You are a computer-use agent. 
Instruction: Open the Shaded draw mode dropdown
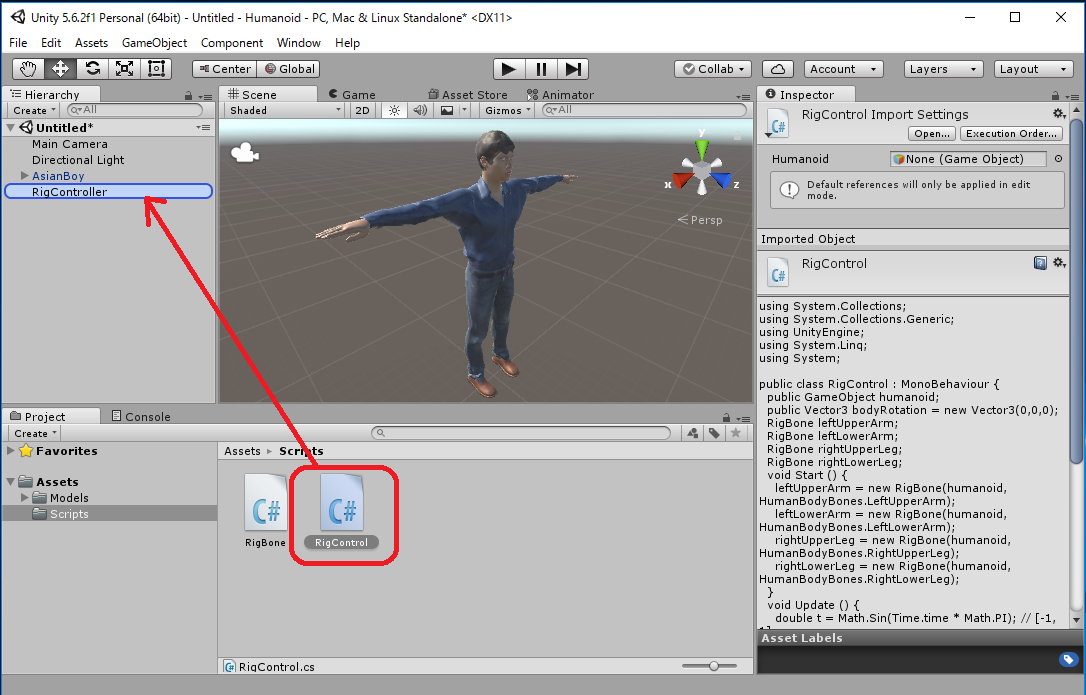tap(283, 110)
